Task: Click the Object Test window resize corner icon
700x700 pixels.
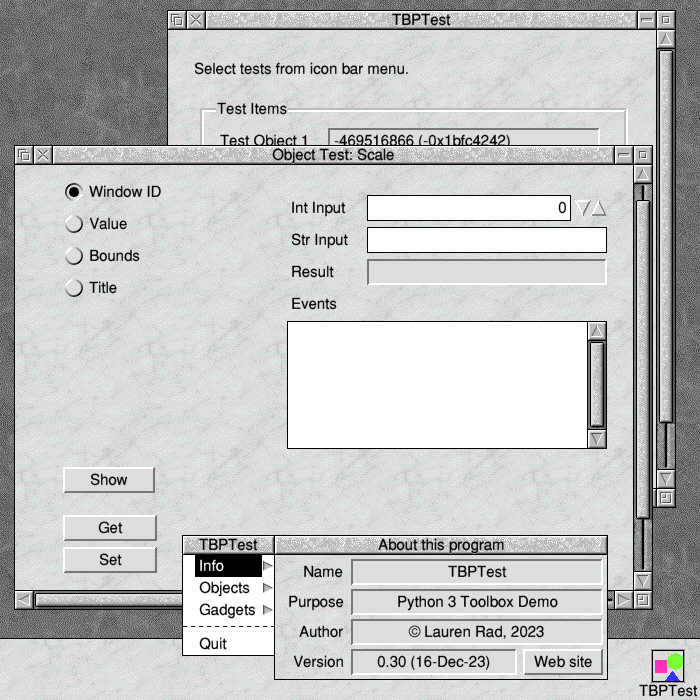Action: [x=643, y=600]
